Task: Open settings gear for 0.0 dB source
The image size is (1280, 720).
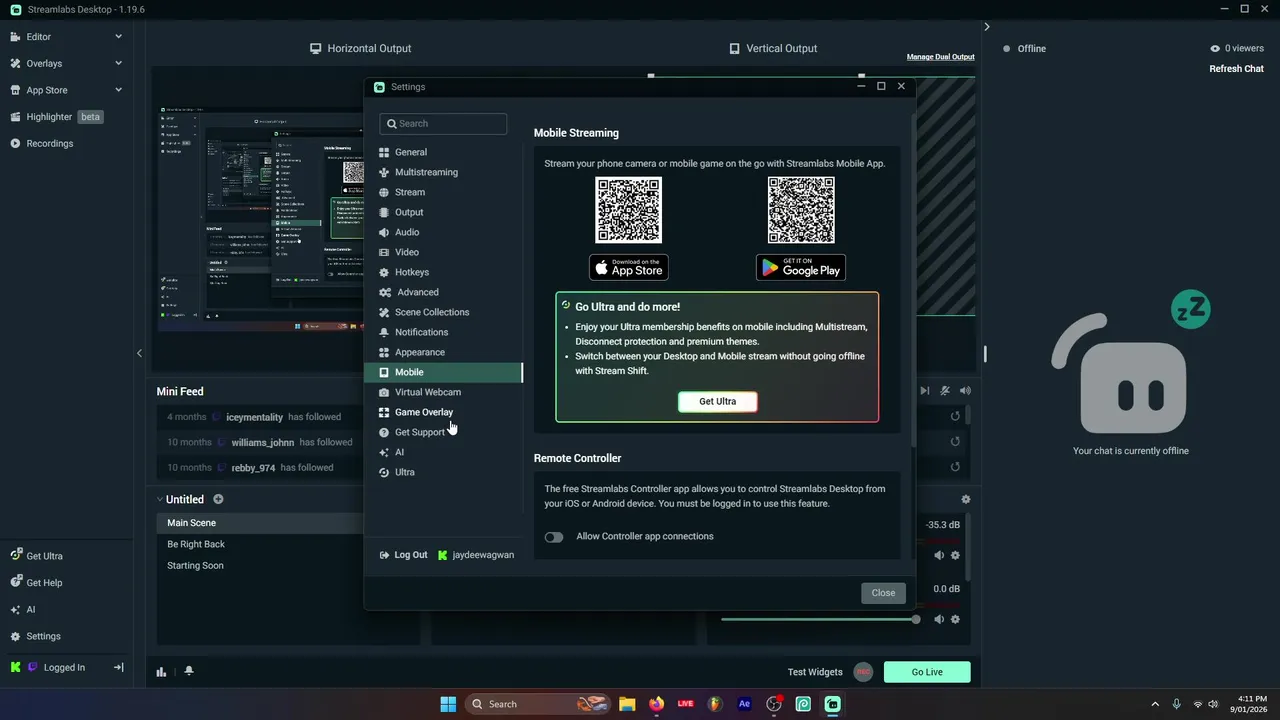Action: (x=955, y=619)
